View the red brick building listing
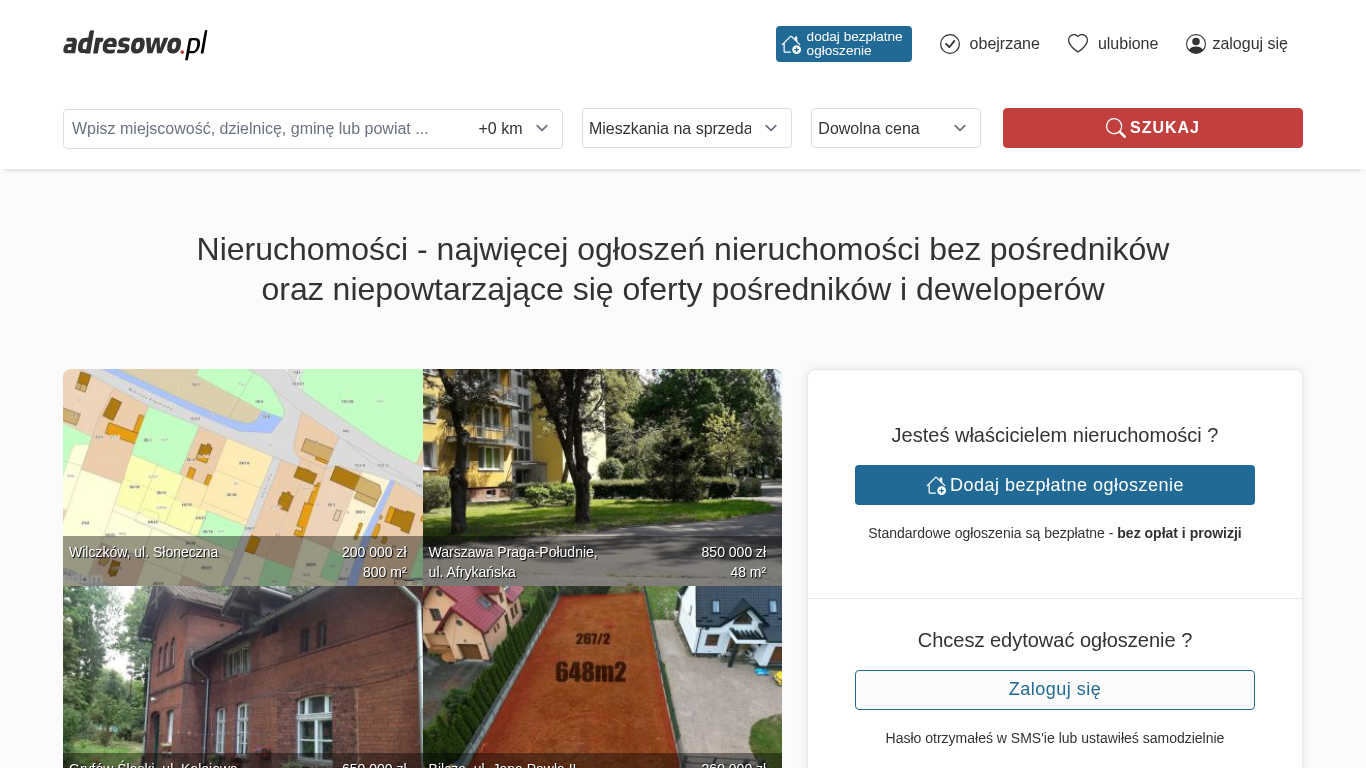This screenshot has width=1366, height=768. 242,676
